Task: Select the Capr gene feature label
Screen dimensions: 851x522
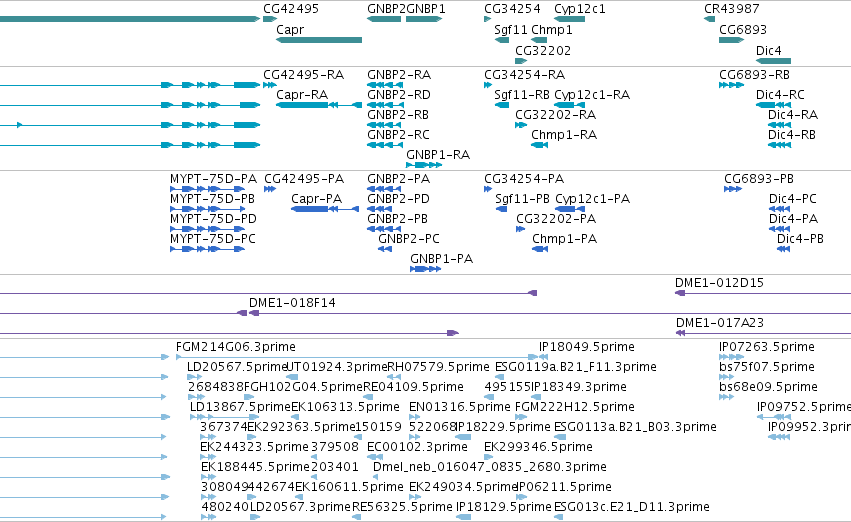Action: point(290,30)
